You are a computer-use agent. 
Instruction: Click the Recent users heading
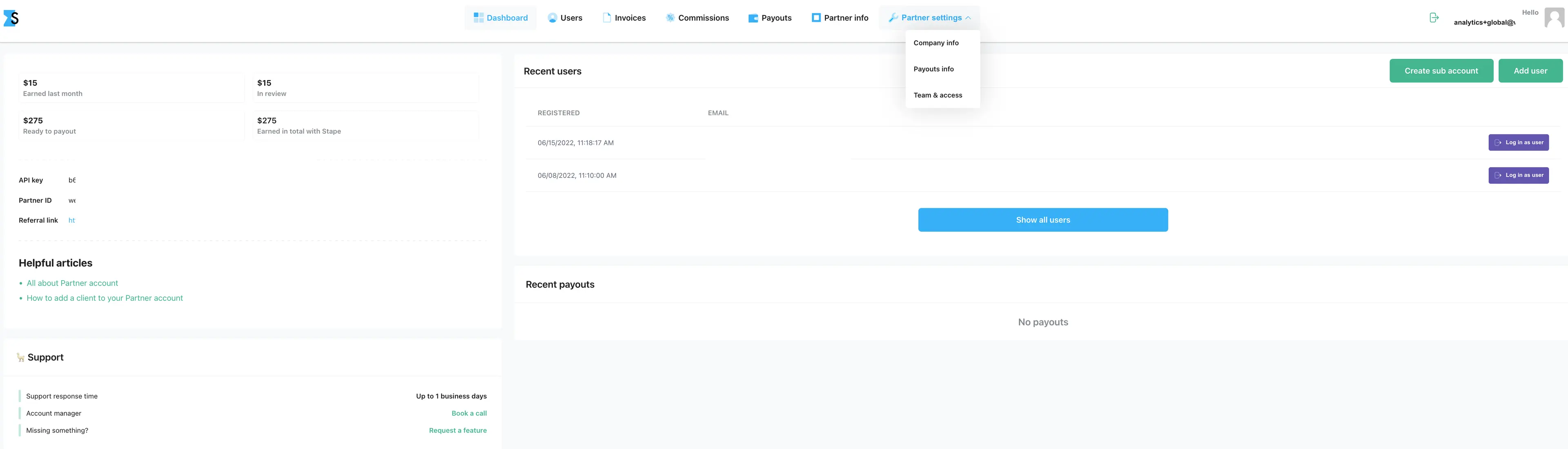click(552, 71)
